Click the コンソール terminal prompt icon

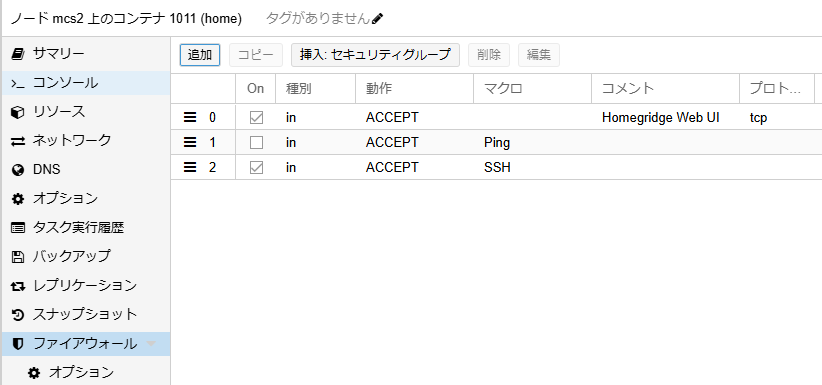click(18, 83)
